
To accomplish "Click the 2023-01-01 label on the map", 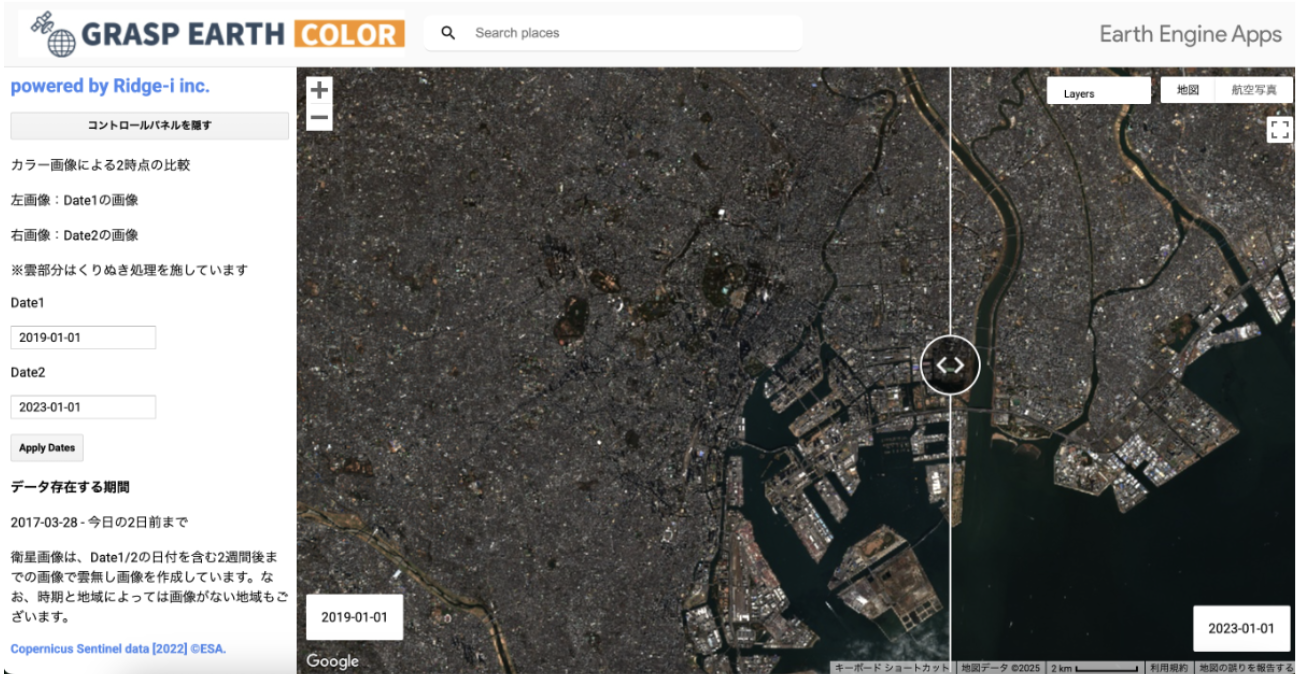I will pyautogui.click(x=1241, y=628).
